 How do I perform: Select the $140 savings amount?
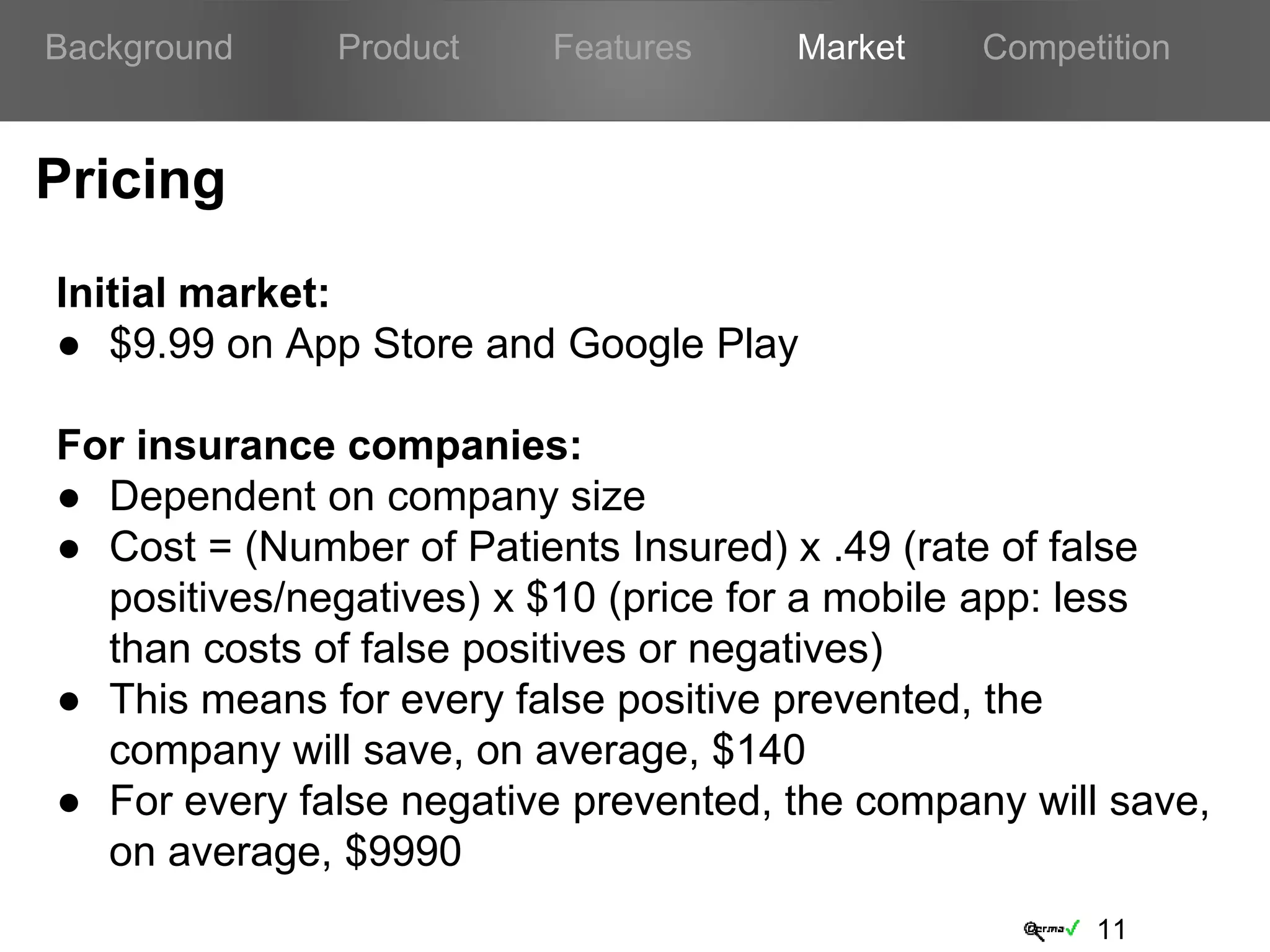[x=758, y=750]
